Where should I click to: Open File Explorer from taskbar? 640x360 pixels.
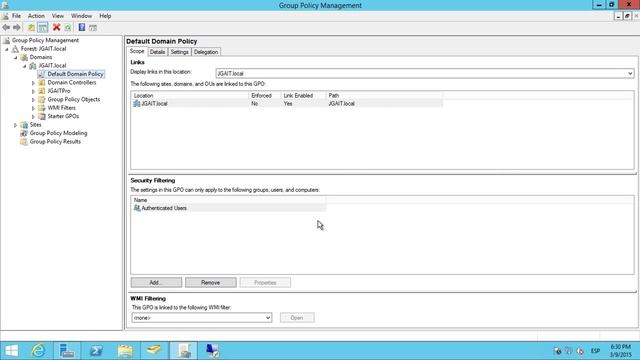point(125,351)
